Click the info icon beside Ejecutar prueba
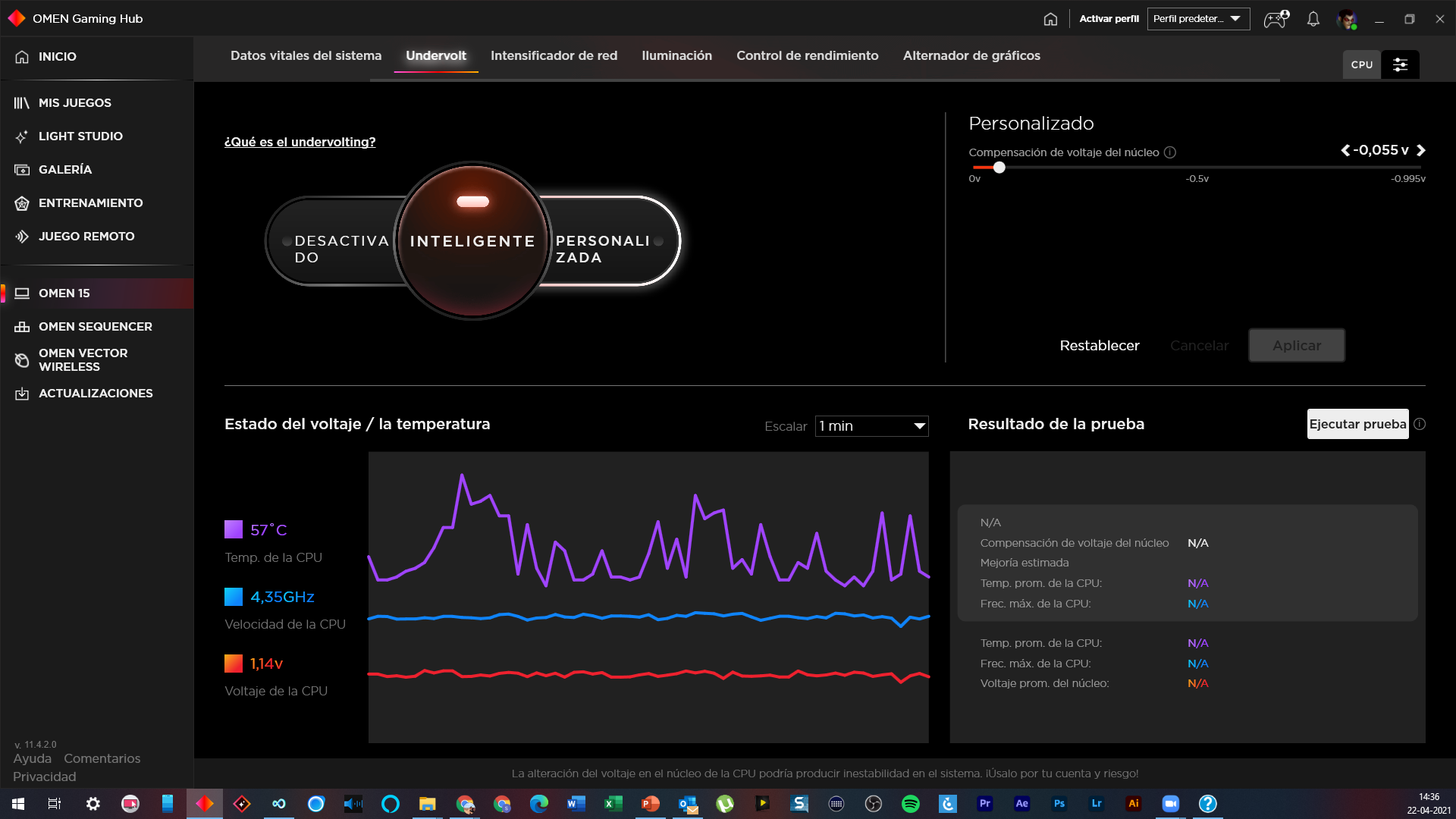This screenshot has height=819, width=1456. tap(1420, 424)
